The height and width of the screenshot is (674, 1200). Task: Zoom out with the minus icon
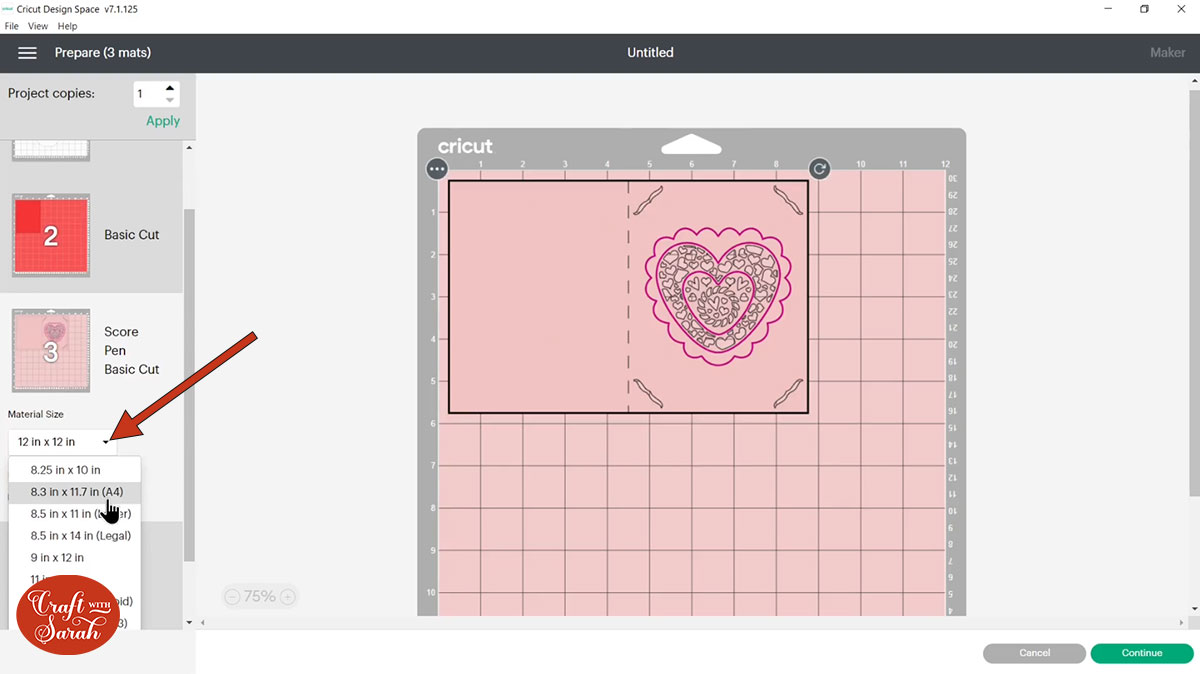[232, 597]
